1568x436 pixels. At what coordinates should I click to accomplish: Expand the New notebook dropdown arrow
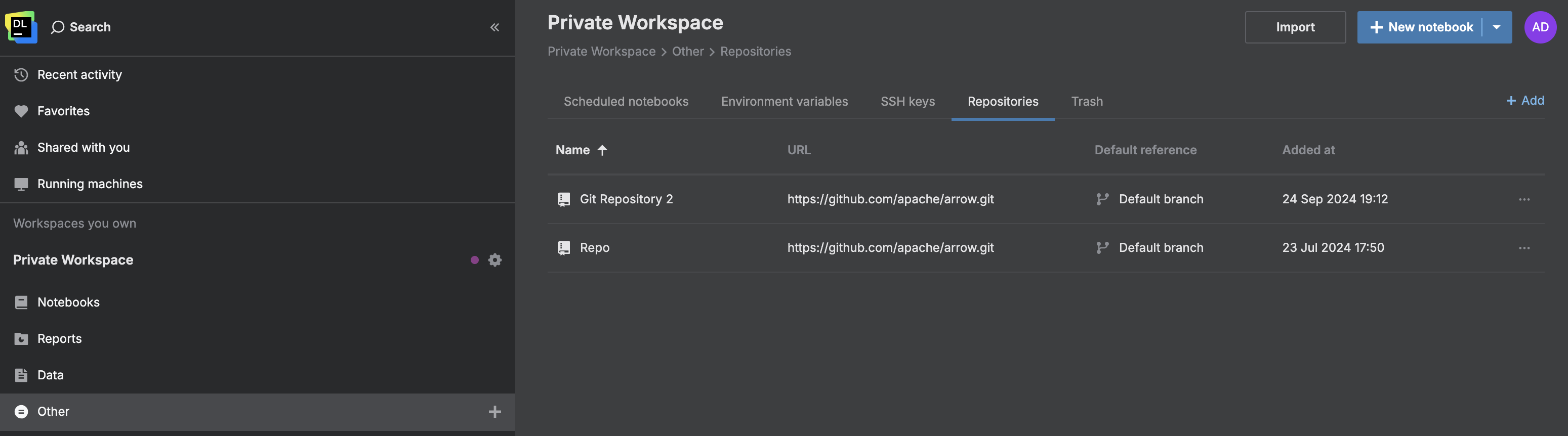1496,27
